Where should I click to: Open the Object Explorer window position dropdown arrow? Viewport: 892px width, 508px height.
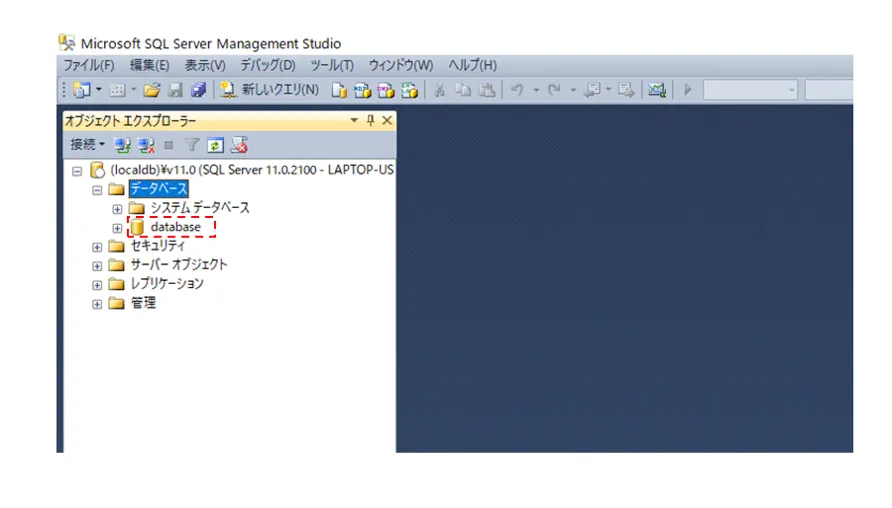click(x=353, y=120)
